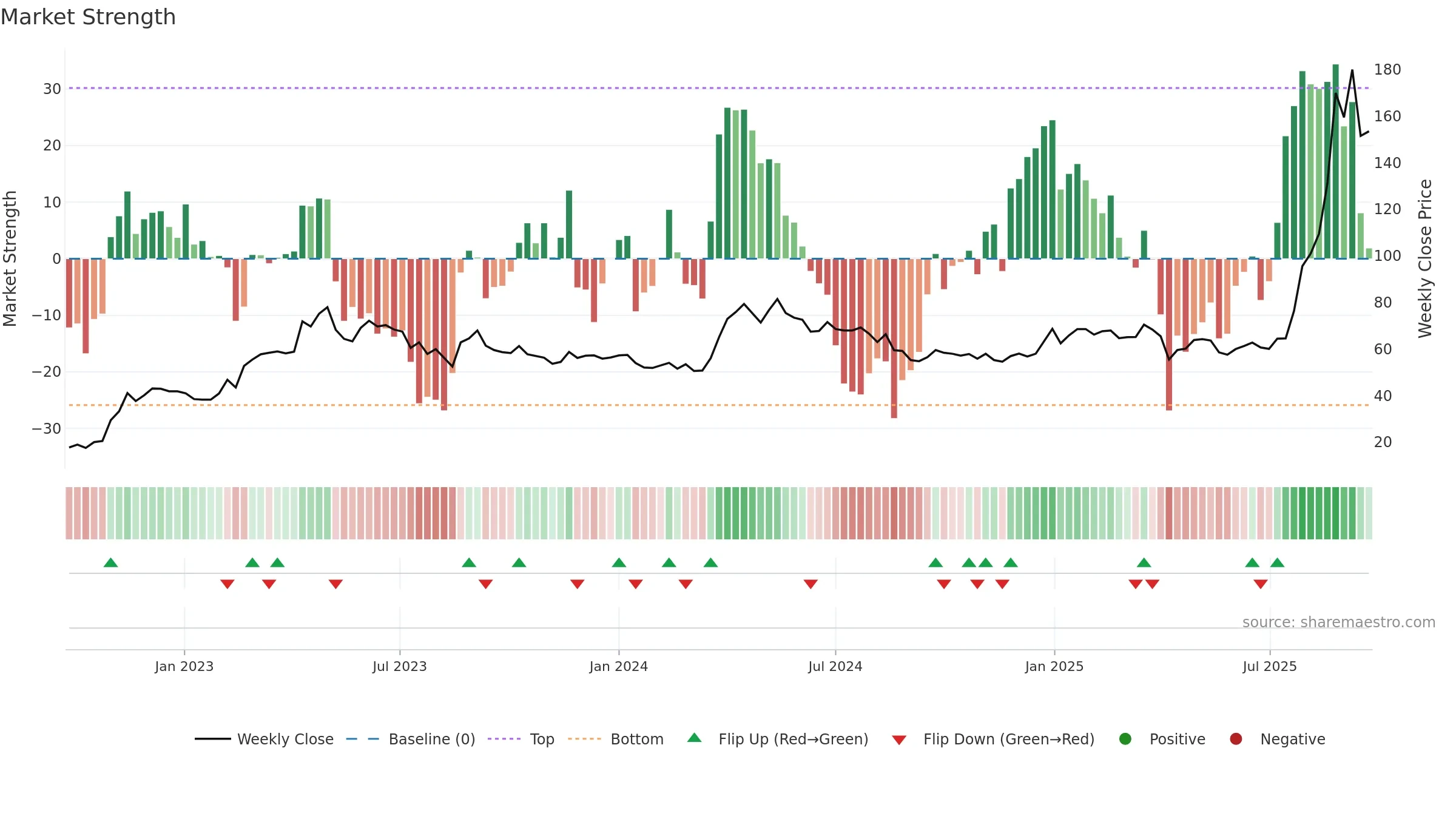Click the red flip-down marker just before Jul 2025
This screenshot has height=819, width=1456.
(1261, 584)
